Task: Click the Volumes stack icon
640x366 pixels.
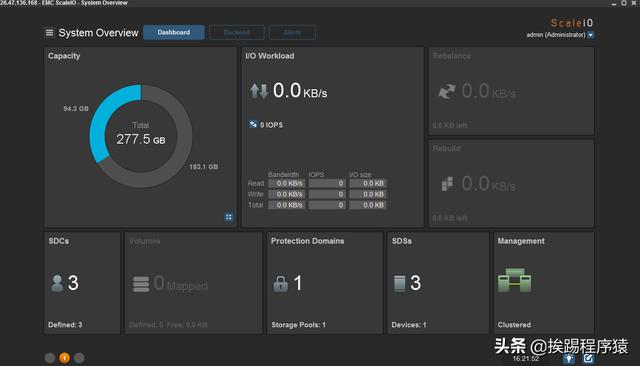Action: [141, 284]
